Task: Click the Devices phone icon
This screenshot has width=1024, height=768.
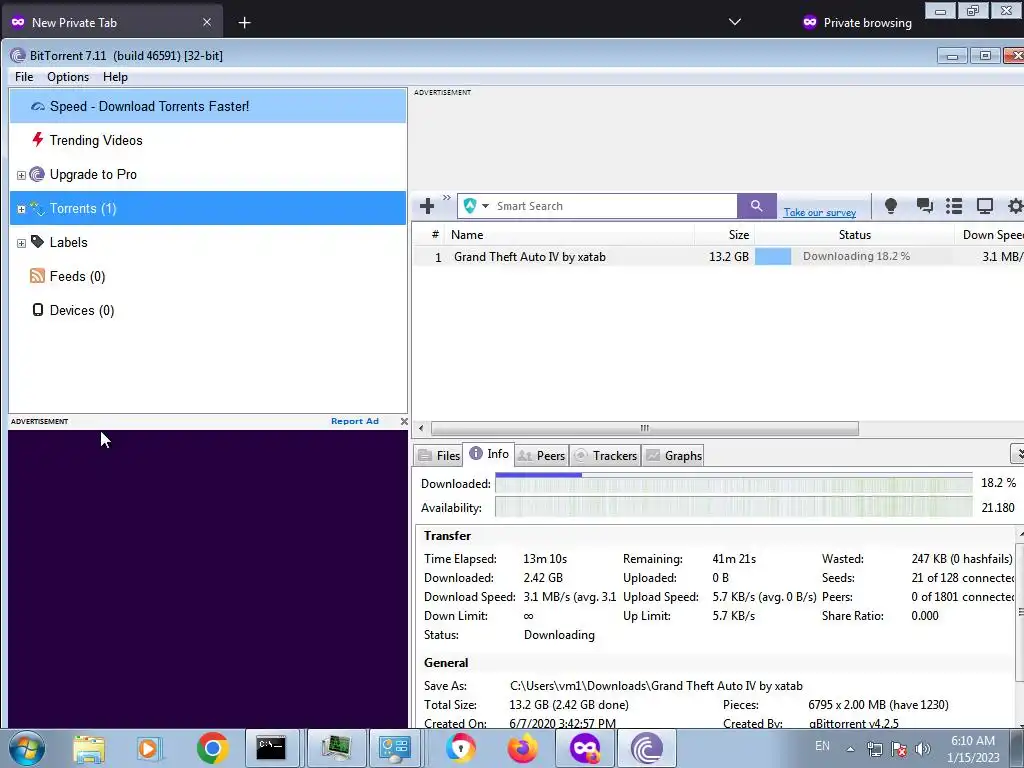Action: point(38,310)
